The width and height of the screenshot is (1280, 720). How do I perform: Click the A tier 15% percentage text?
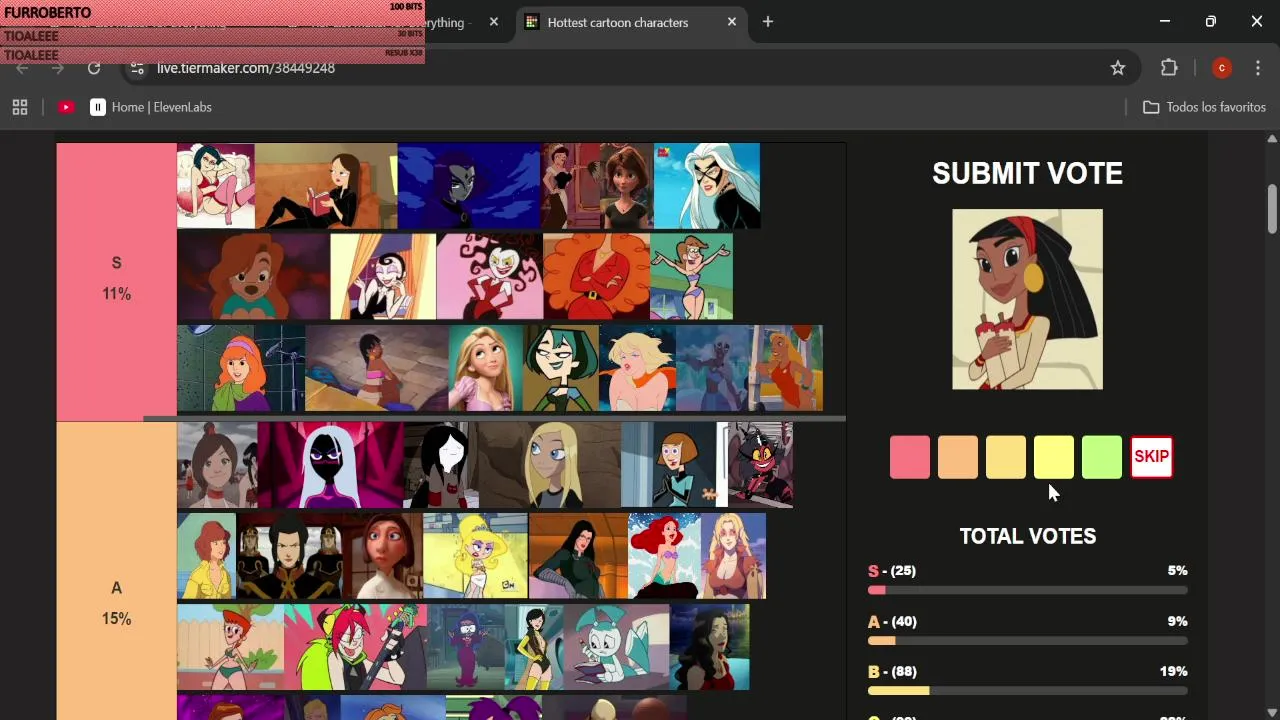pyautogui.click(x=116, y=619)
